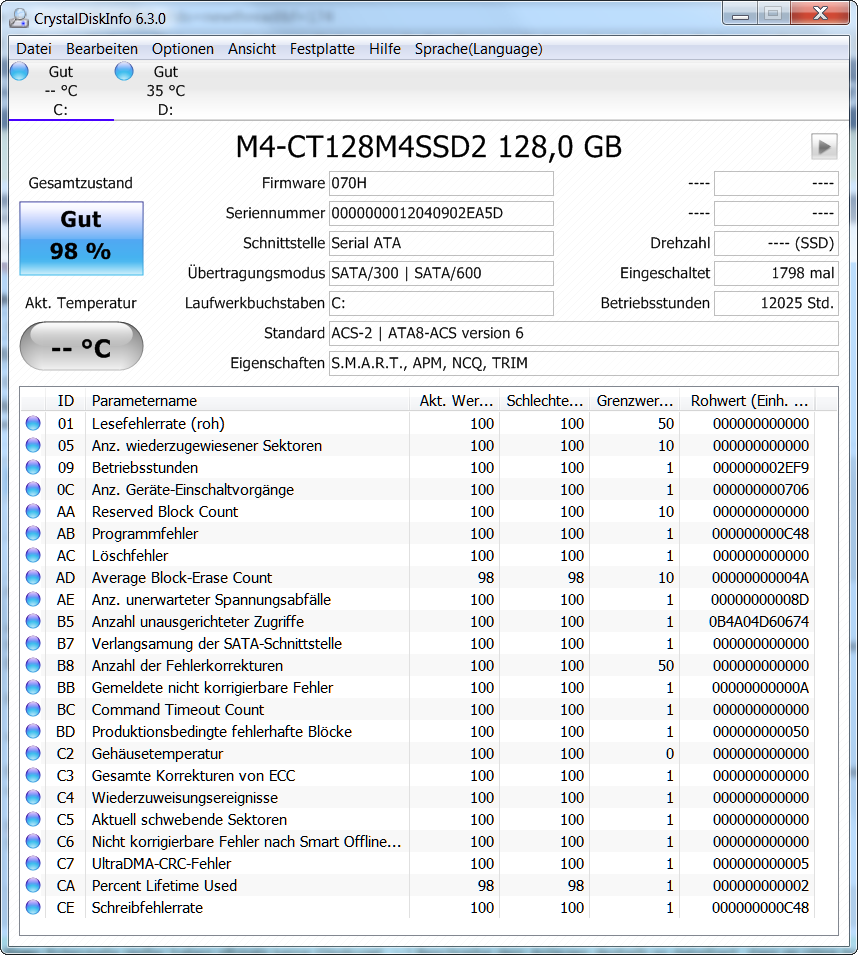Go to next disk with arrow button
The width and height of the screenshot is (858, 955).
pyautogui.click(x=824, y=147)
